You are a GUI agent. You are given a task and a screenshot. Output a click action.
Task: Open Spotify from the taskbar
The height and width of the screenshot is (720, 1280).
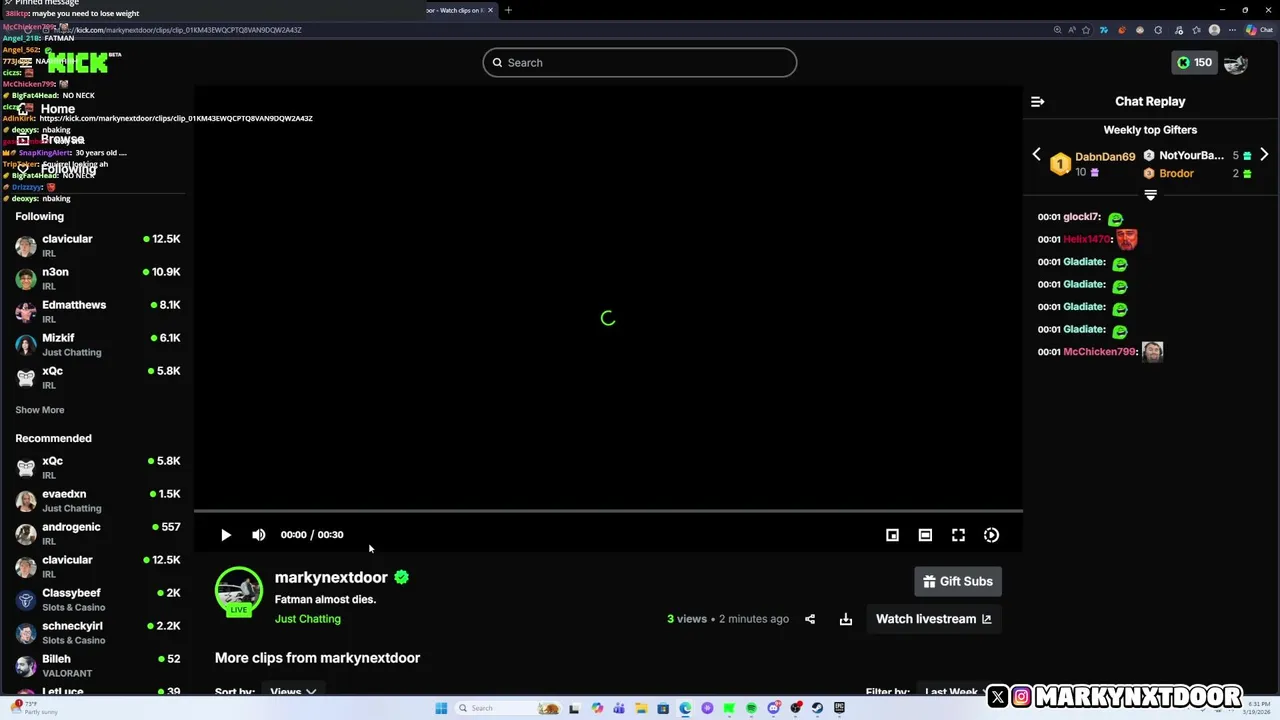click(x=751, y=708)
